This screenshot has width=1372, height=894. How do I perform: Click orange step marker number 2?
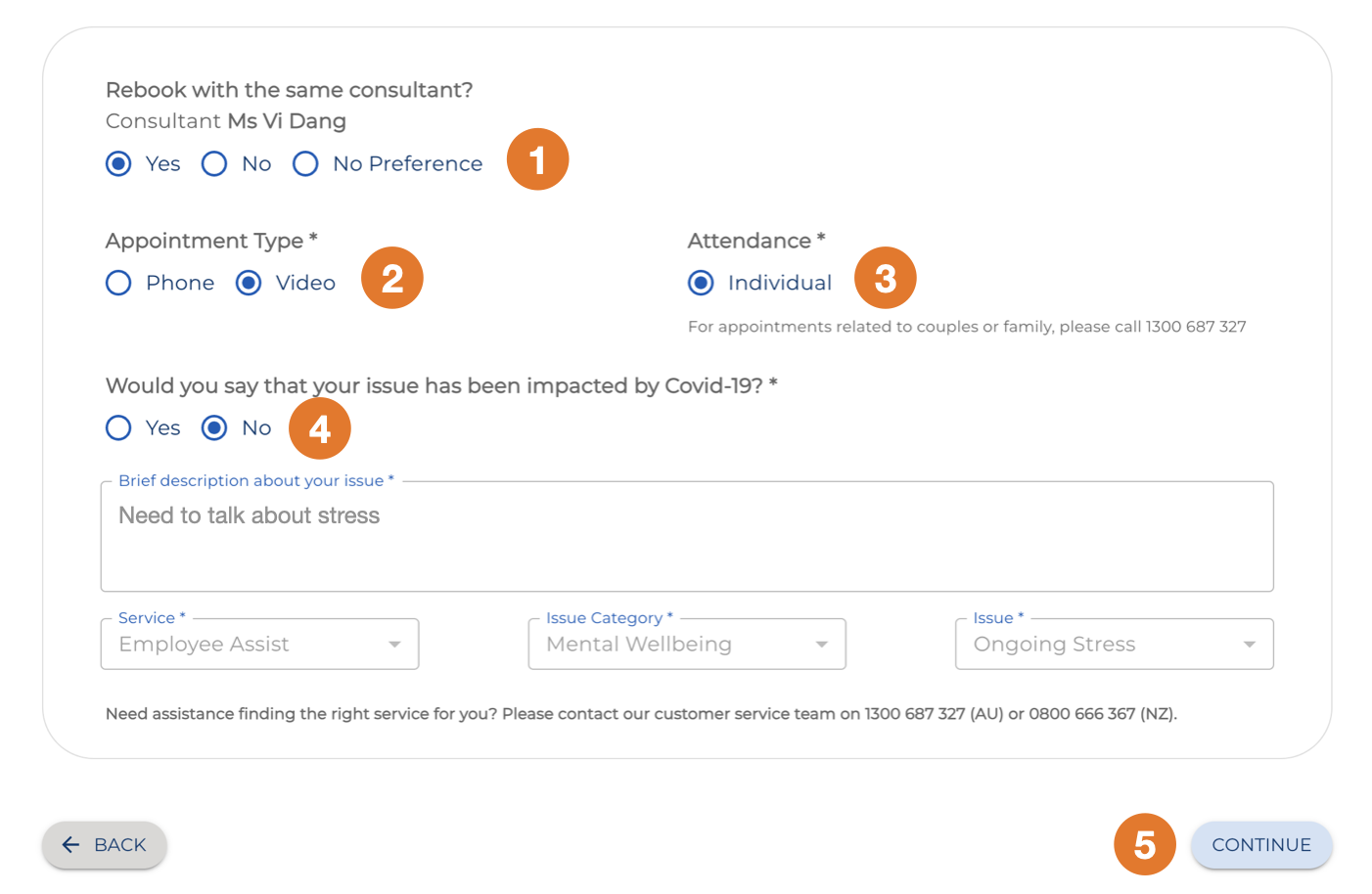[x=391, y=278]
